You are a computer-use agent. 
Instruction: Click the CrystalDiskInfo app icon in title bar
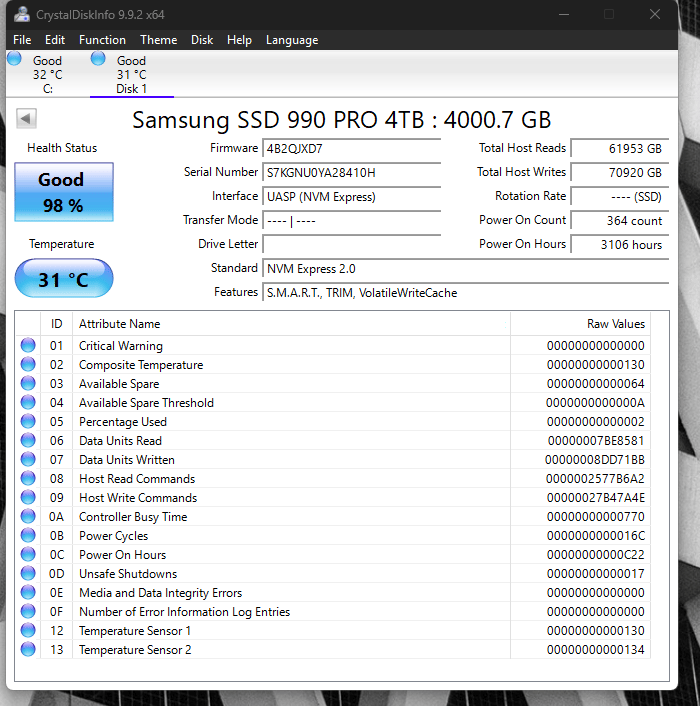click(21, 14)
